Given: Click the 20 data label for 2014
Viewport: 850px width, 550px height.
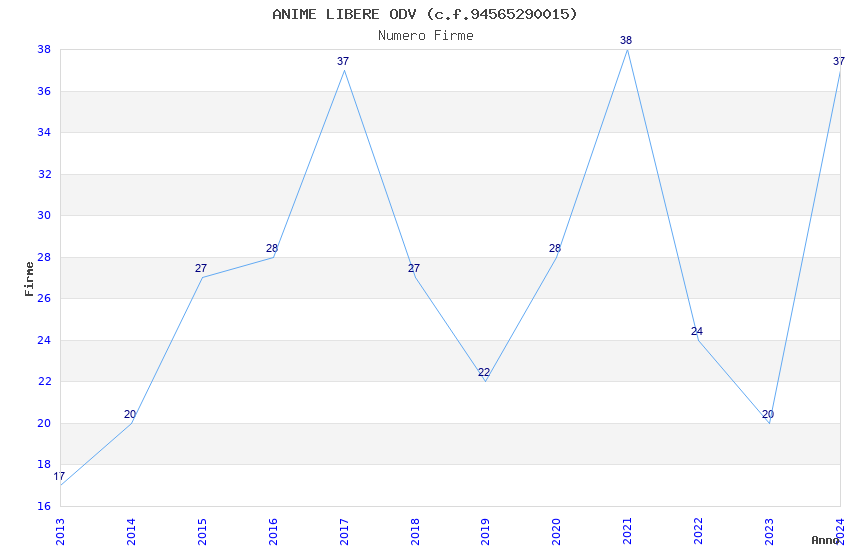Looking at the screenshot, I should coord(130,415).
